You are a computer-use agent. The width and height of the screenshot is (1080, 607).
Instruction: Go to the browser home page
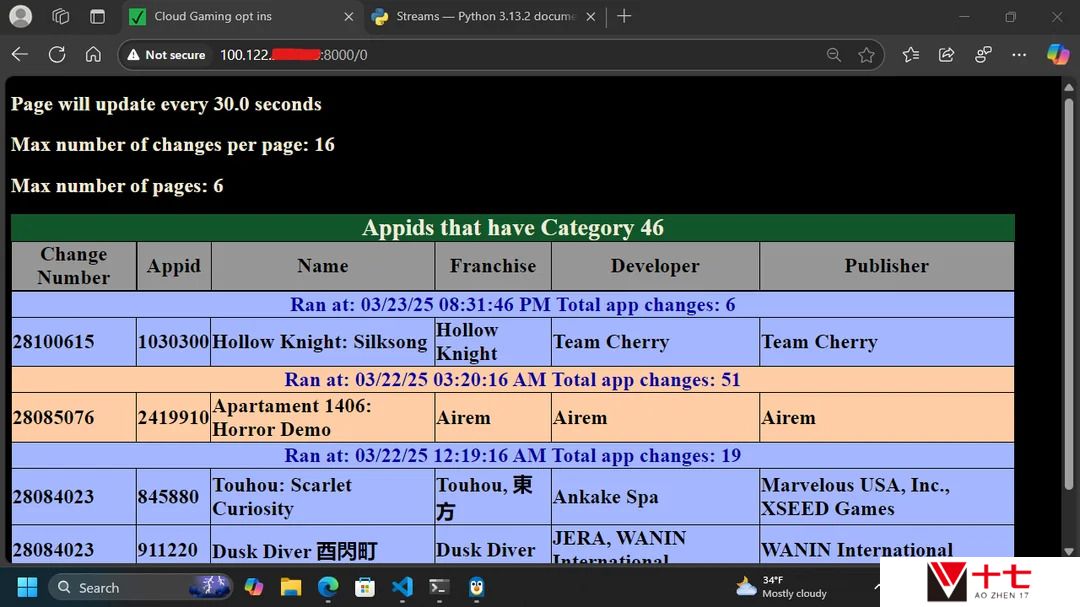pyautogui.click(x=93, y=54)
